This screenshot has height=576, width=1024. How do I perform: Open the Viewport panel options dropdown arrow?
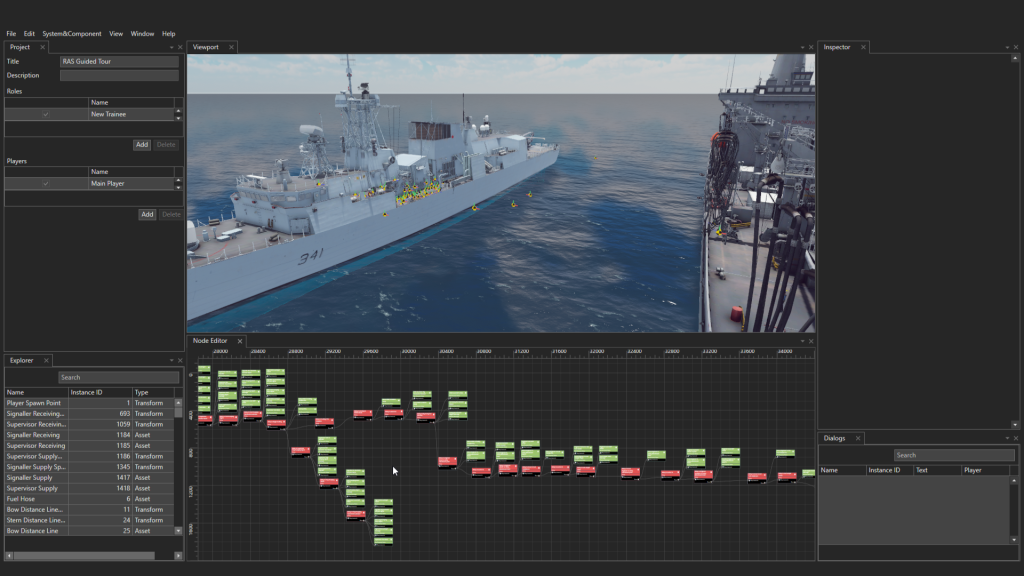tap(802, 47)
